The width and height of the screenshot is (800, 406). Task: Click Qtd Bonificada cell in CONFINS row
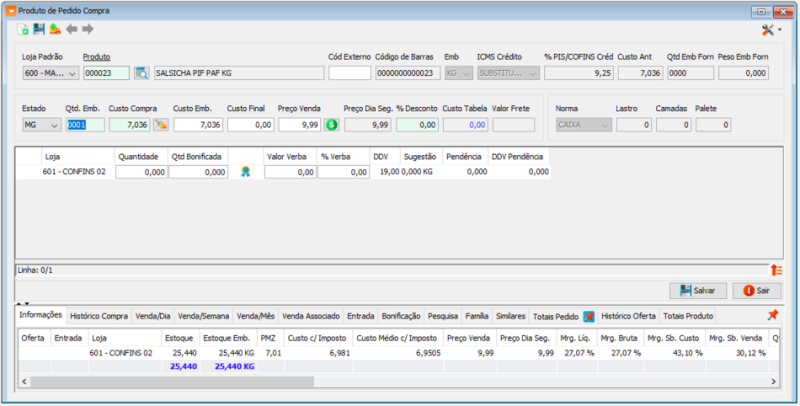point(198,172)
